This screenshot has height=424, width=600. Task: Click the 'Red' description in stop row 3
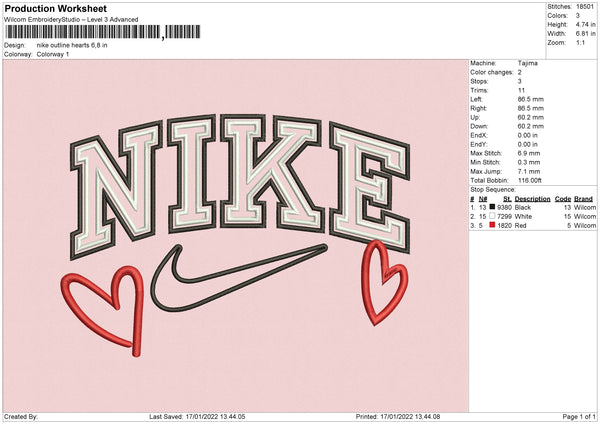pos(520,226)
